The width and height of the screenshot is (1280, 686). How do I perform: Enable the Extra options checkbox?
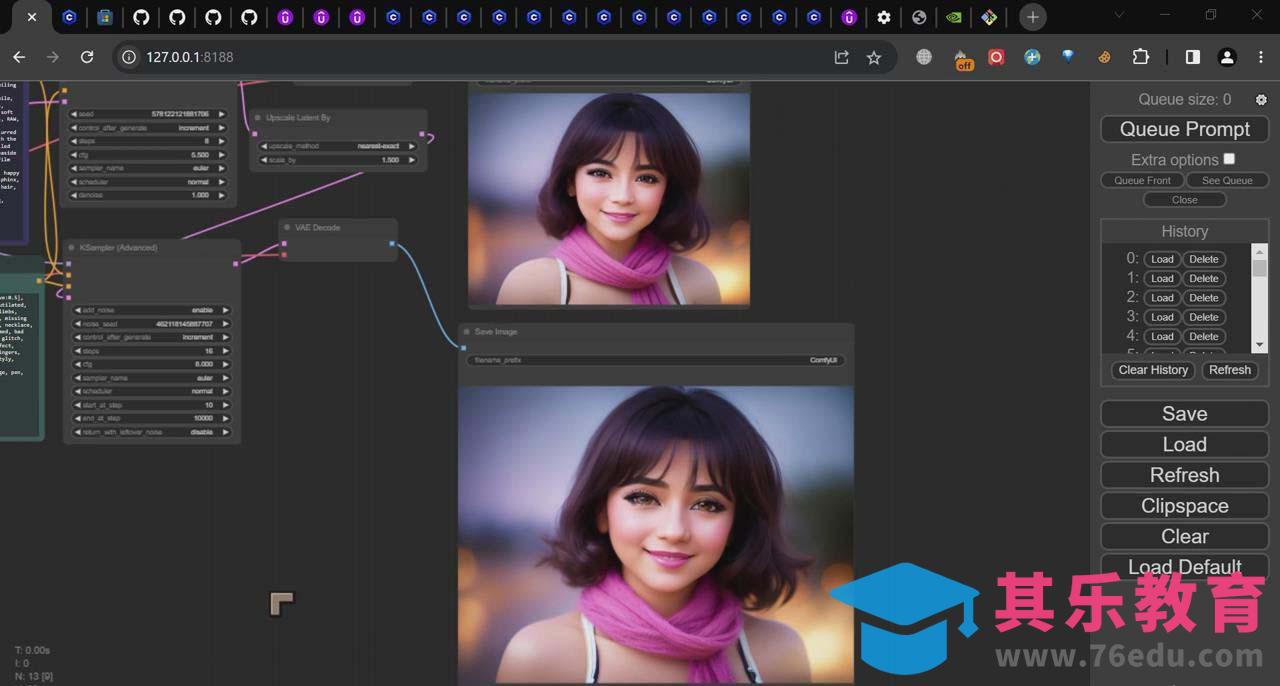1229,159
